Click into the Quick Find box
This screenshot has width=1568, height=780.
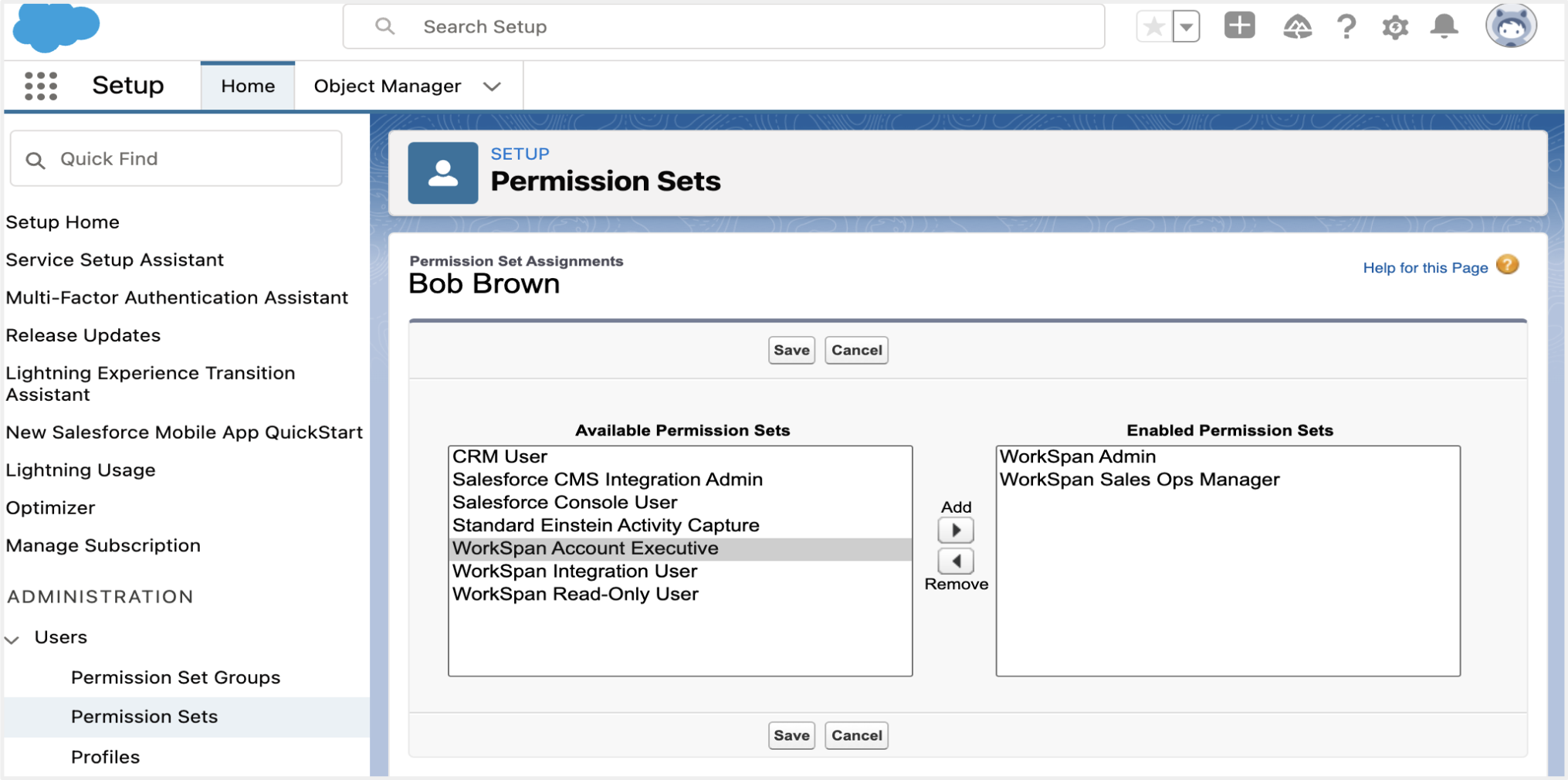click(176, 158)
